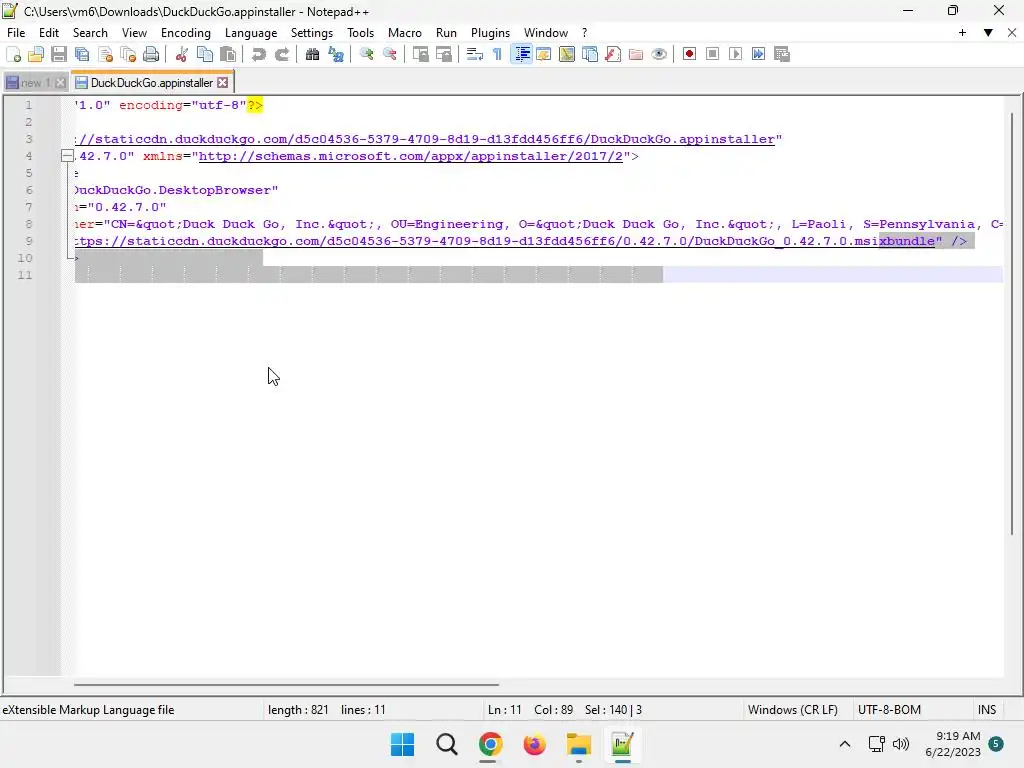This screenshot has height=768, width=1024.
Task: Print the document with the printer icon
Action: (151, 54)
